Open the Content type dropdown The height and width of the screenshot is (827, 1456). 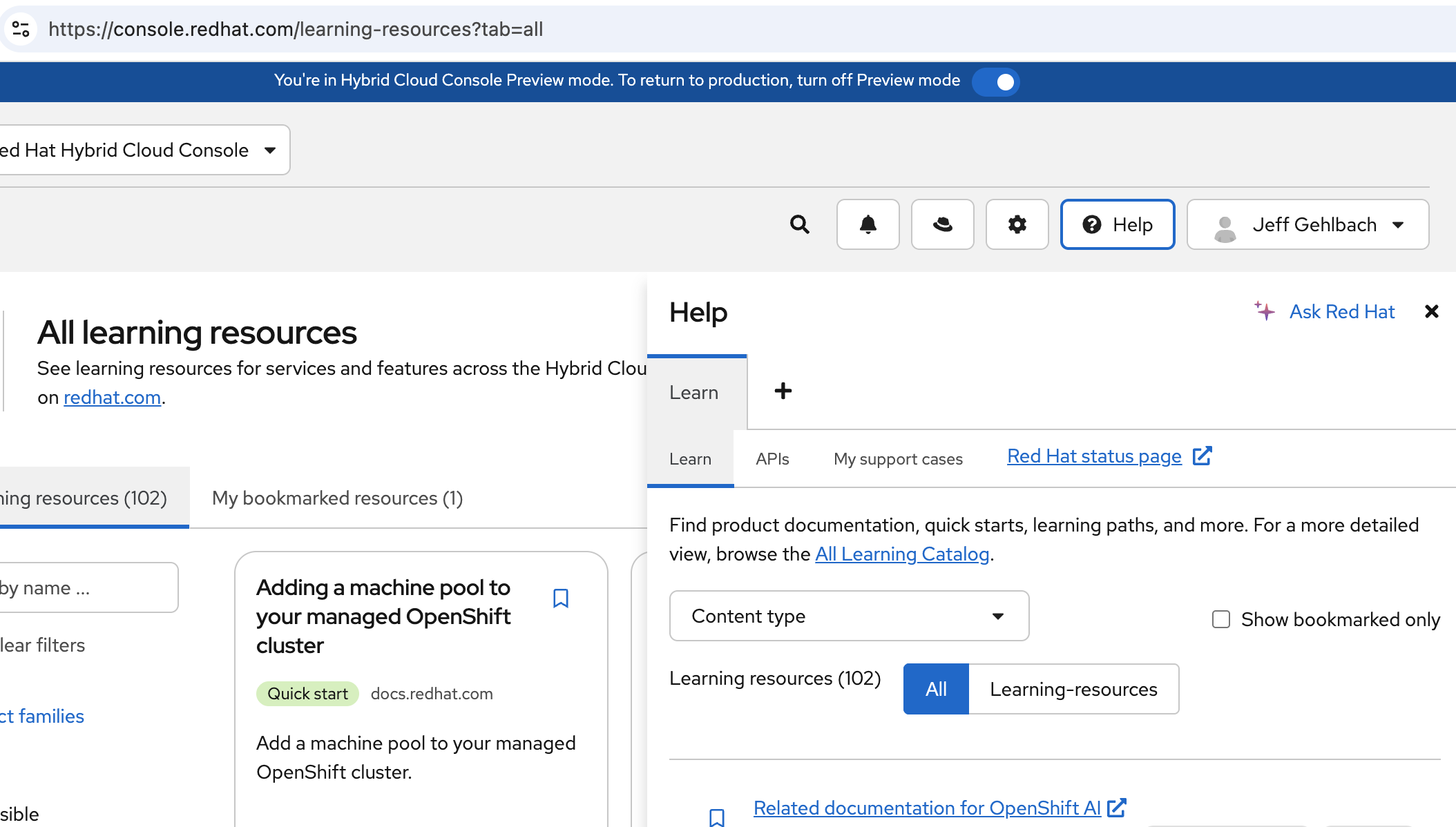tap(849, 616)
